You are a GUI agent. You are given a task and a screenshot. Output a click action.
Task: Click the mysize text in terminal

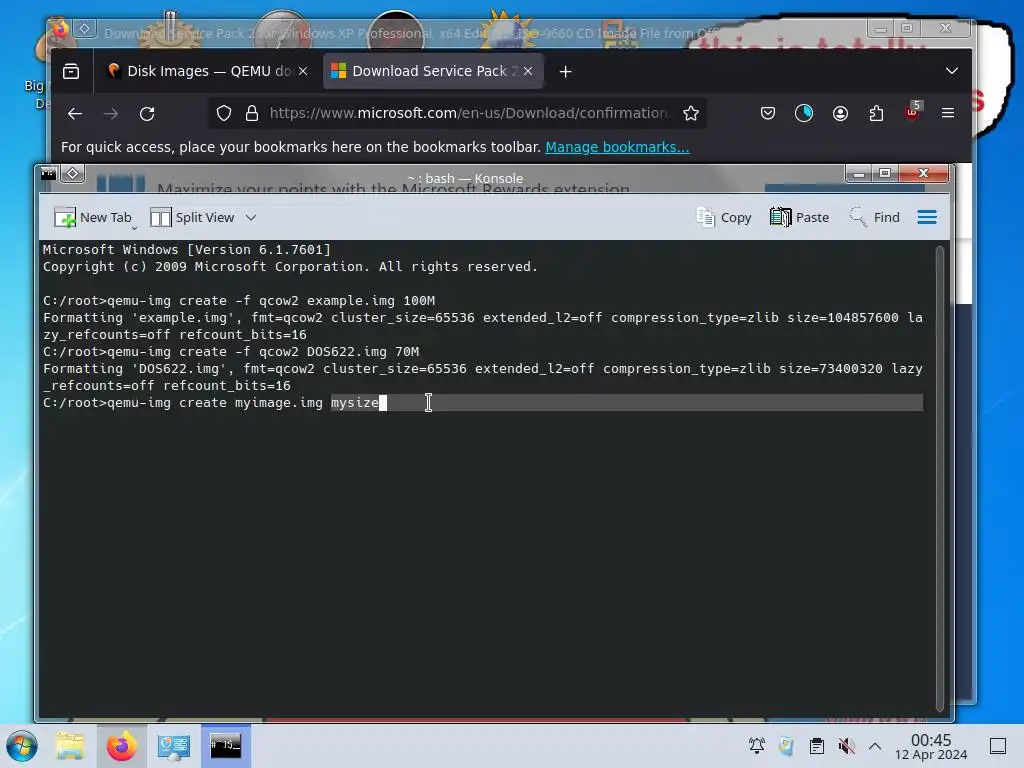click(355, 403)
